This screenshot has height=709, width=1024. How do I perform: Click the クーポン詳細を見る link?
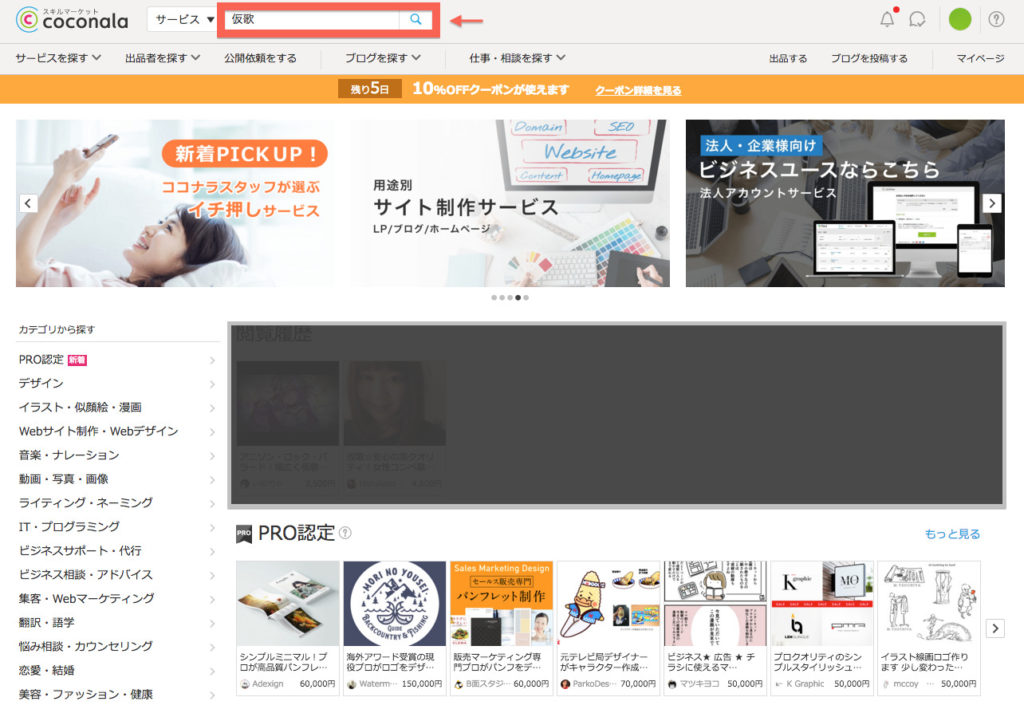click(638, 90)
